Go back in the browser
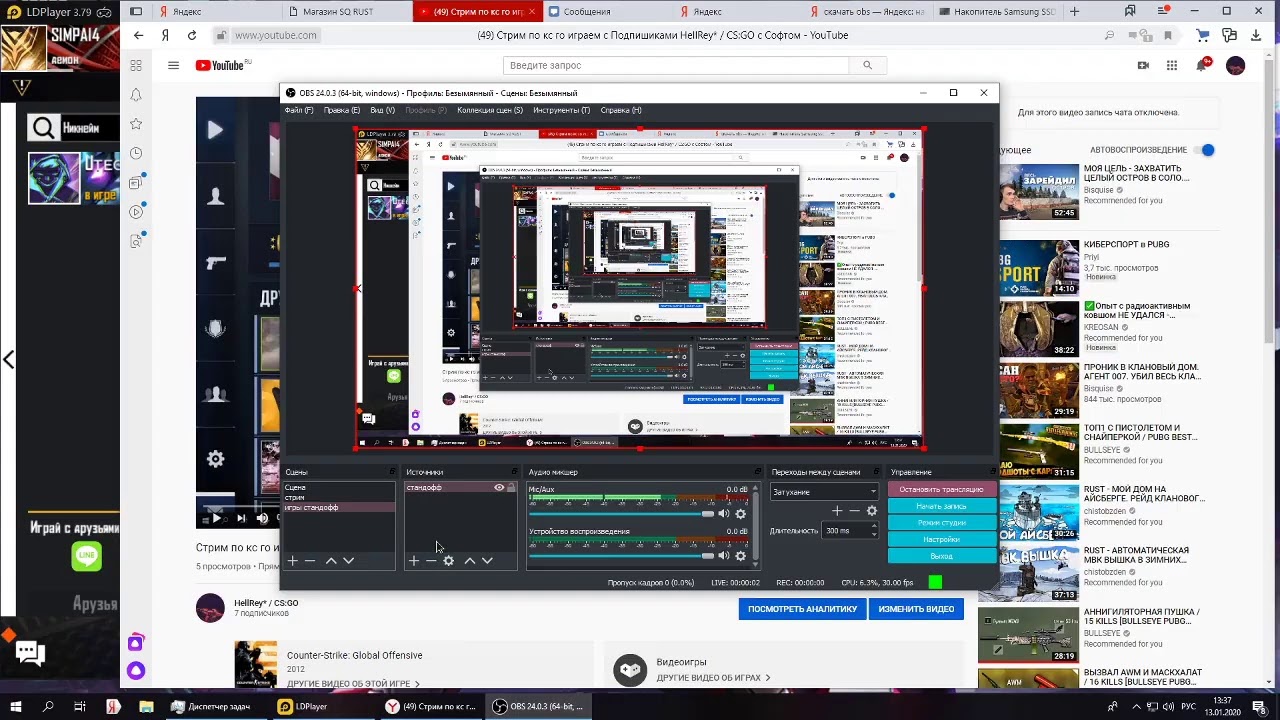Image resolution: width=1280 pixels, height=720 pixels. coord(138,35)
